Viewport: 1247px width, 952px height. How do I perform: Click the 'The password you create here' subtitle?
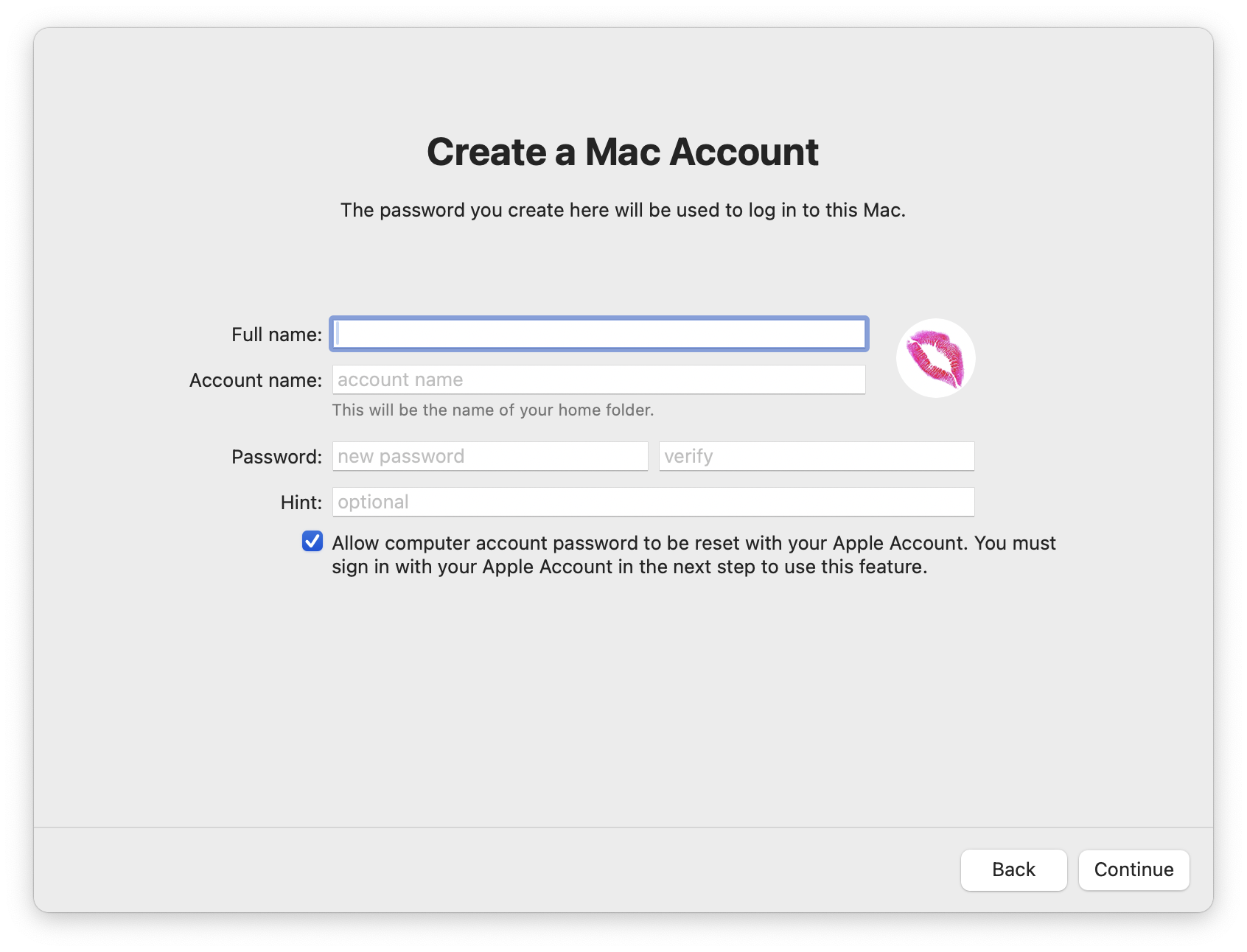[x=623, y=210]
